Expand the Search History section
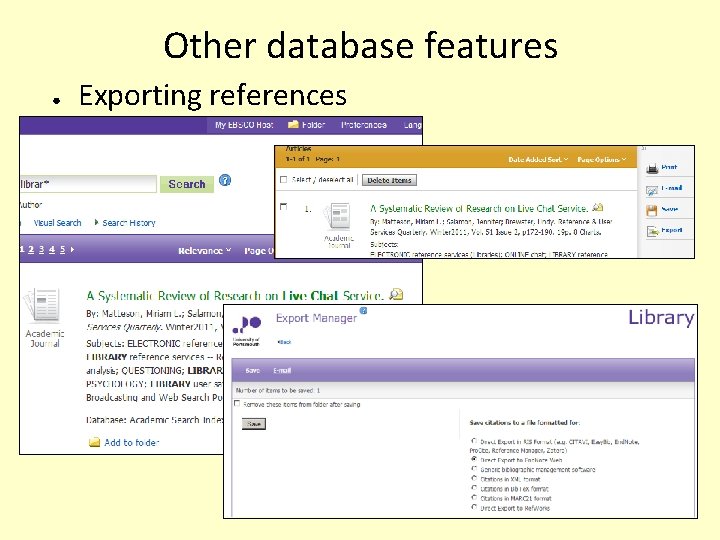 click(125, 223)
